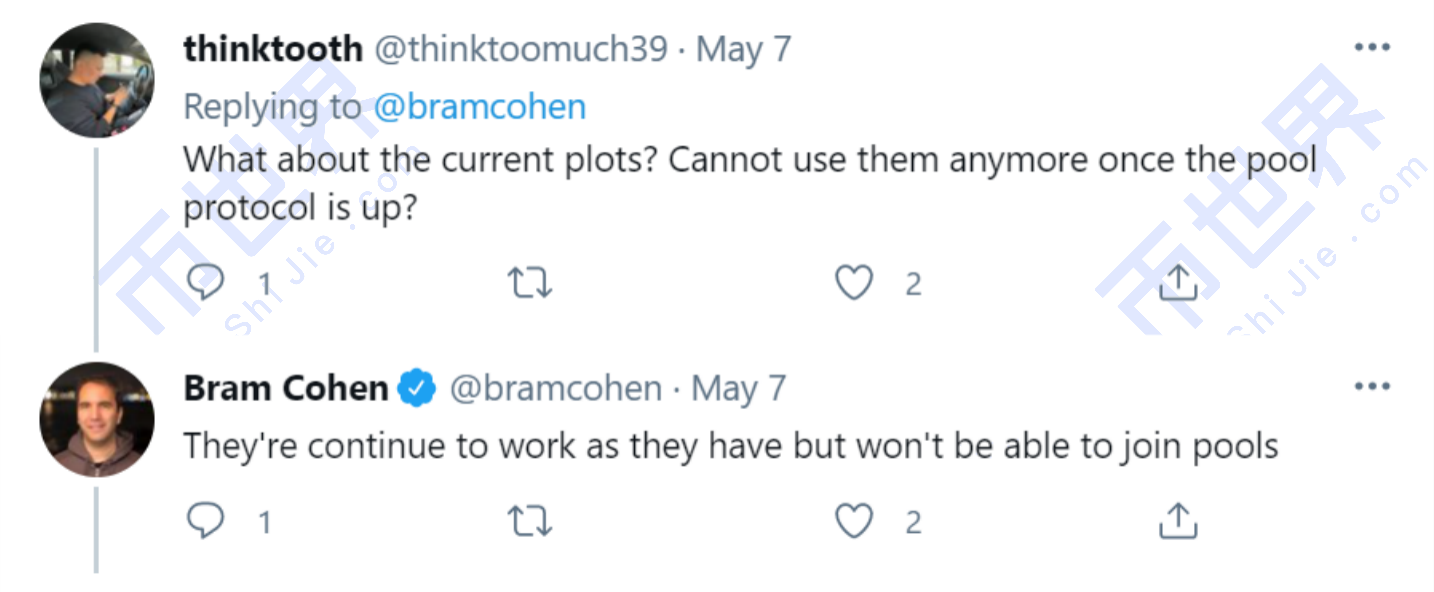Share thinktooth's tweet
The width and height of the screenshot is (1434, 592).
coord(1178,284)
